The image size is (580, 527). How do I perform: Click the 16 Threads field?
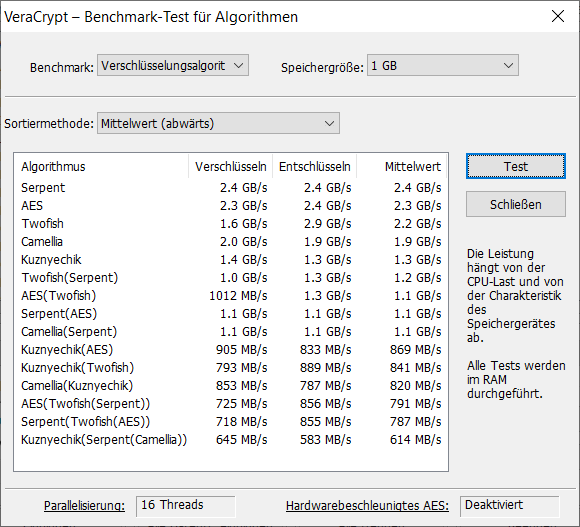tap(185, 506)
